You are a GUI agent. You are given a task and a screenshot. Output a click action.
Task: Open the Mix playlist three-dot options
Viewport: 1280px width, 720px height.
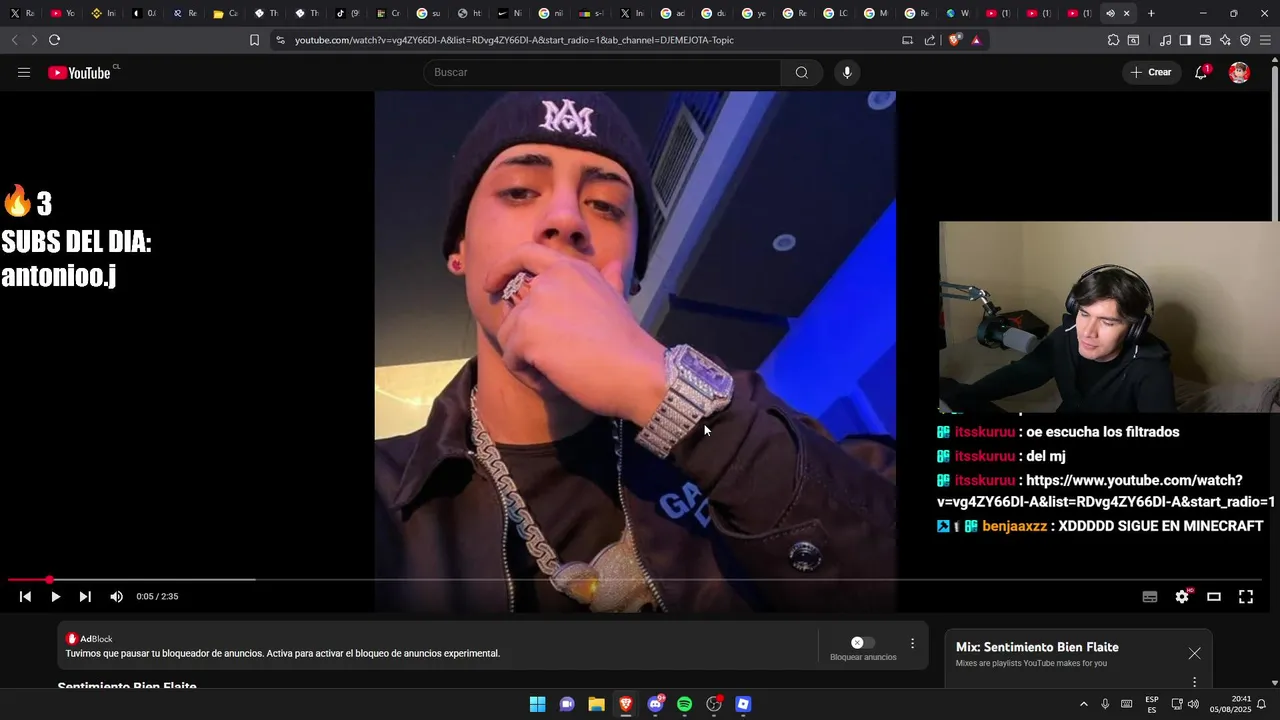pyautogui.click(x=1194, y=681)
